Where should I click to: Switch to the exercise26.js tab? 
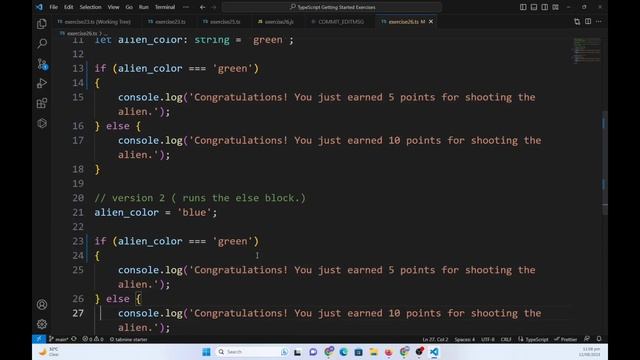276,22
